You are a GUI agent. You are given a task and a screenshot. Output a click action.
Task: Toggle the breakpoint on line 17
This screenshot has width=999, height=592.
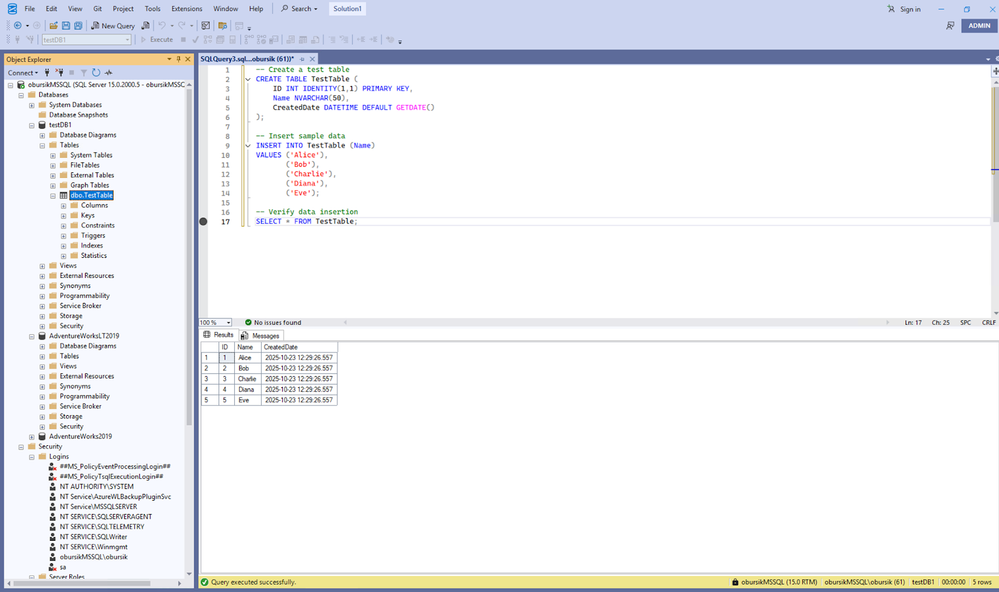pyautogui.click(x=204, y=222)
